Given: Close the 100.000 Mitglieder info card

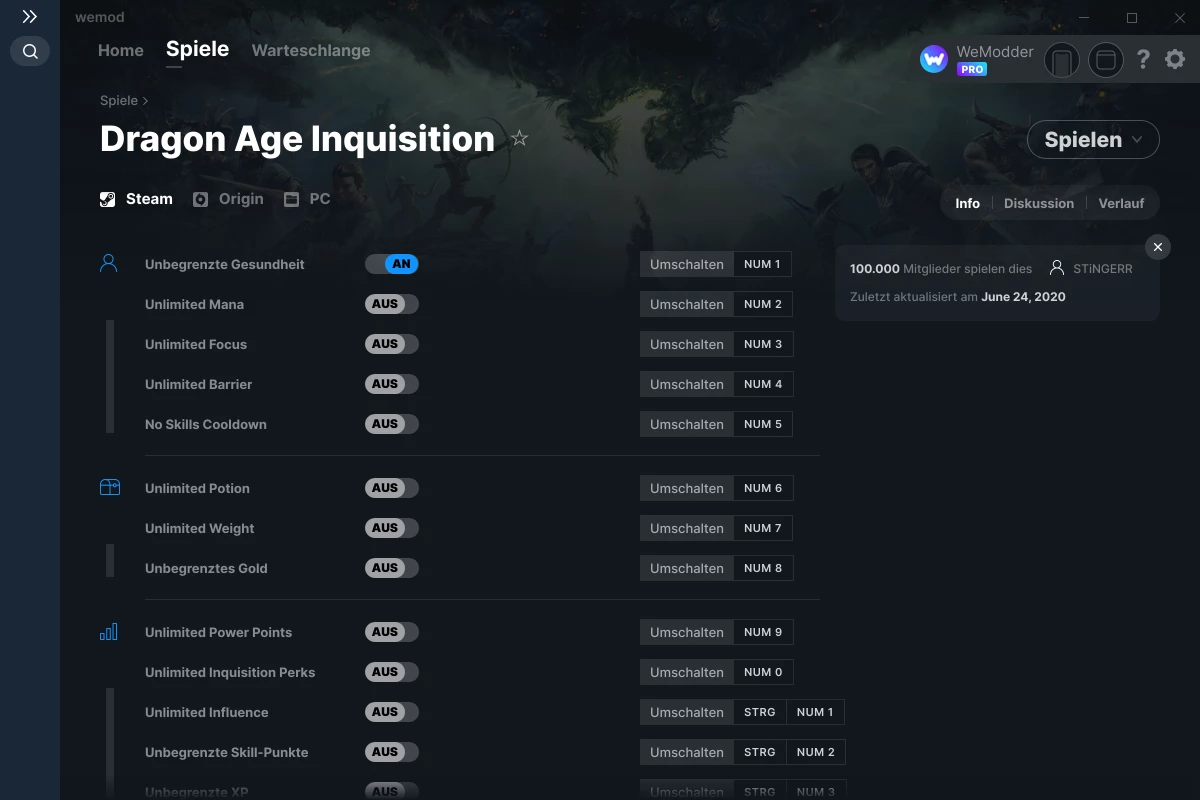Looking at the screenshot, I should tap(1157, 246).
